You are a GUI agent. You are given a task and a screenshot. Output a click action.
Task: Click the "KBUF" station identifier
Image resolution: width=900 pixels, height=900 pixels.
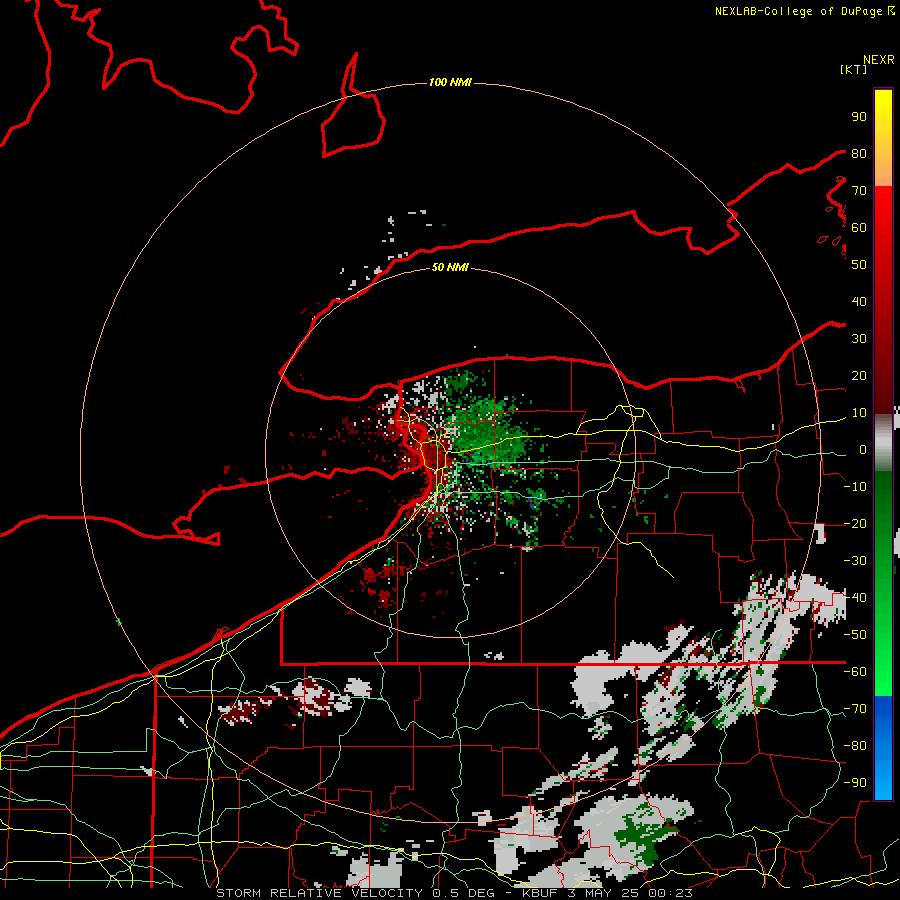[540, 893]
